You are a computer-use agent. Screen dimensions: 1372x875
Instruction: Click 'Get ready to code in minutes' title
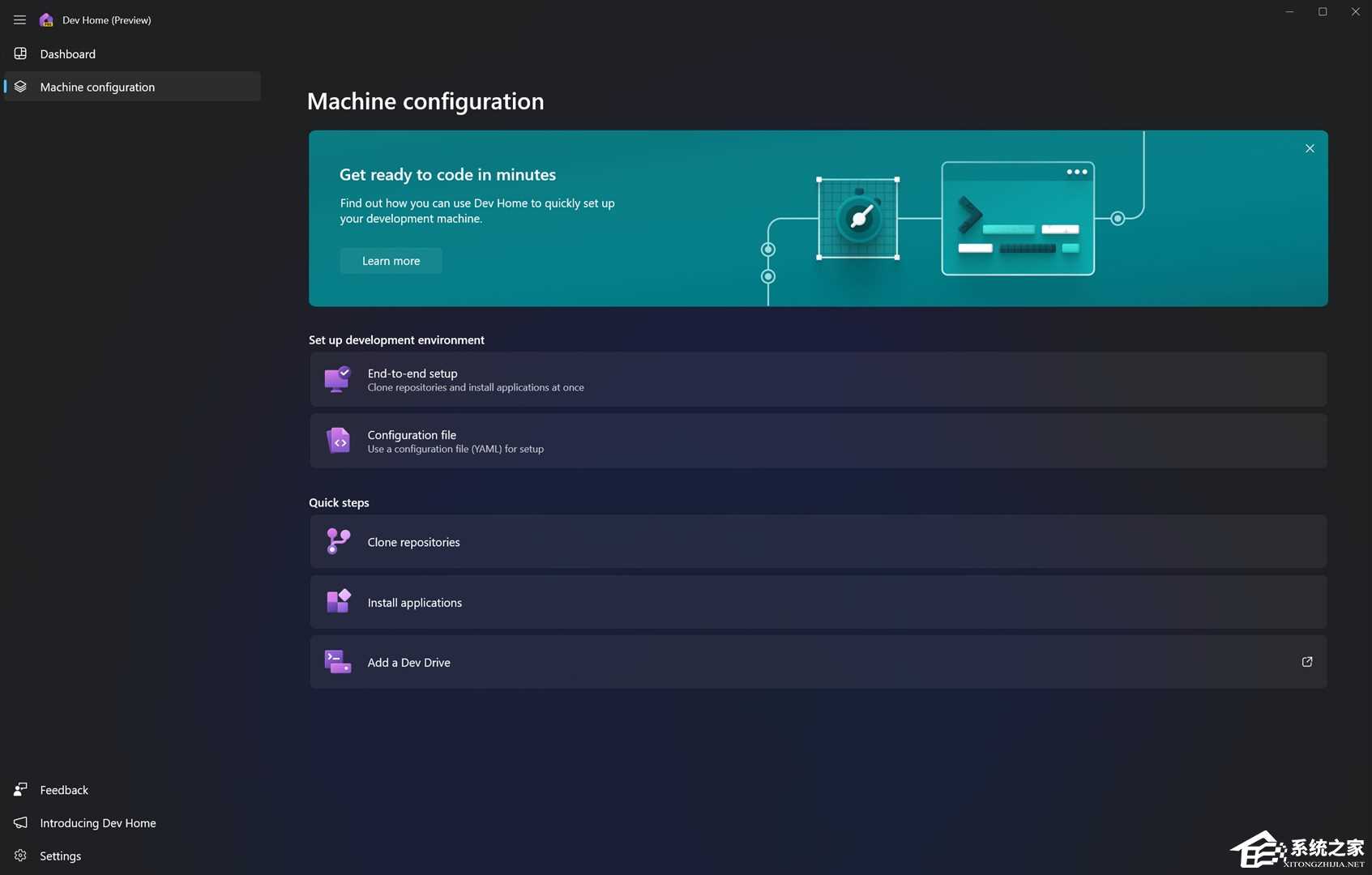(x=447, y=174)
